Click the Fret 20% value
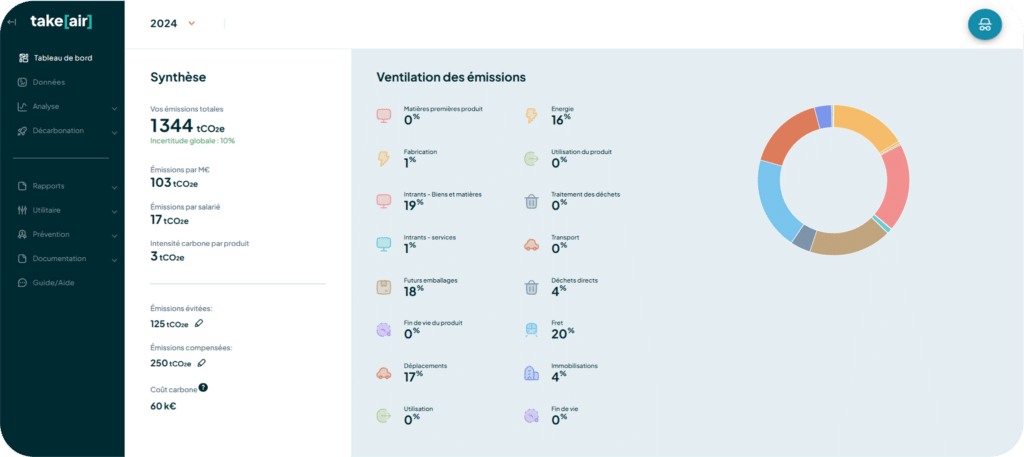Viewport: 1024px width, 457px height. (563, 333)
